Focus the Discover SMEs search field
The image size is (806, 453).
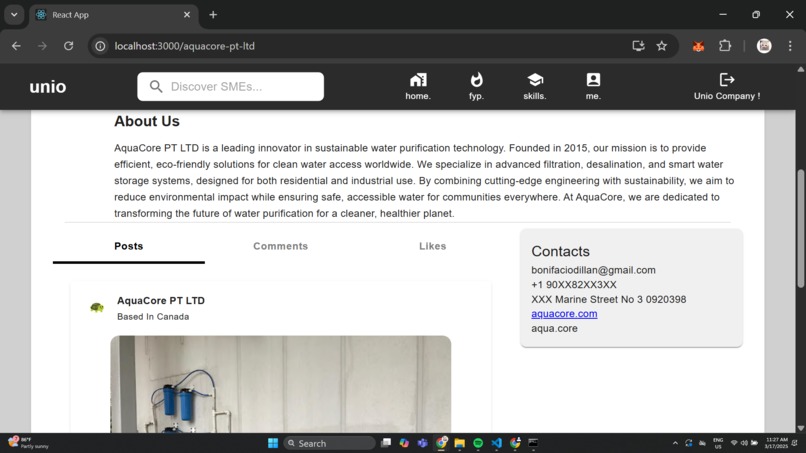[230, 86]
